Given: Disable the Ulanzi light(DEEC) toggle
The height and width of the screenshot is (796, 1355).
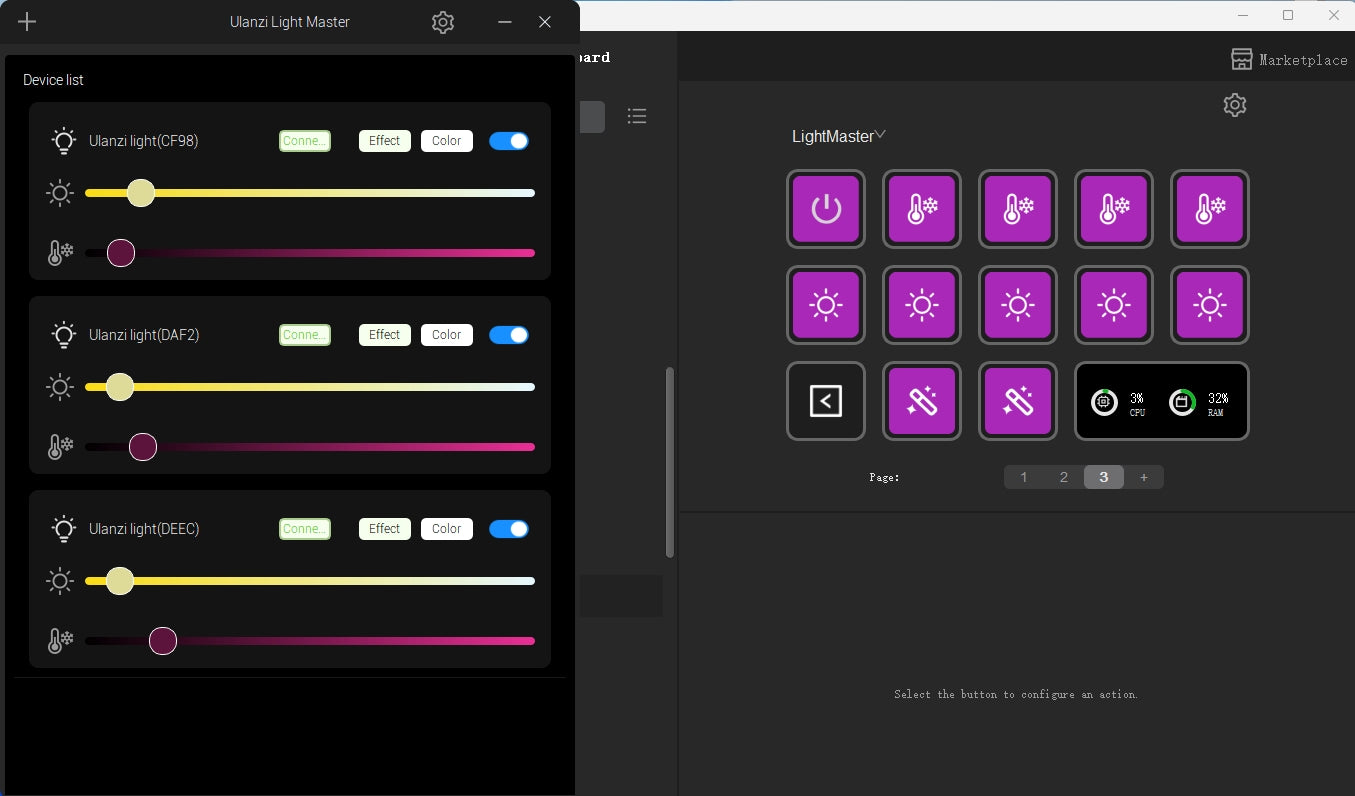Looking at the screenshot, I should click(x=509, y=529).
